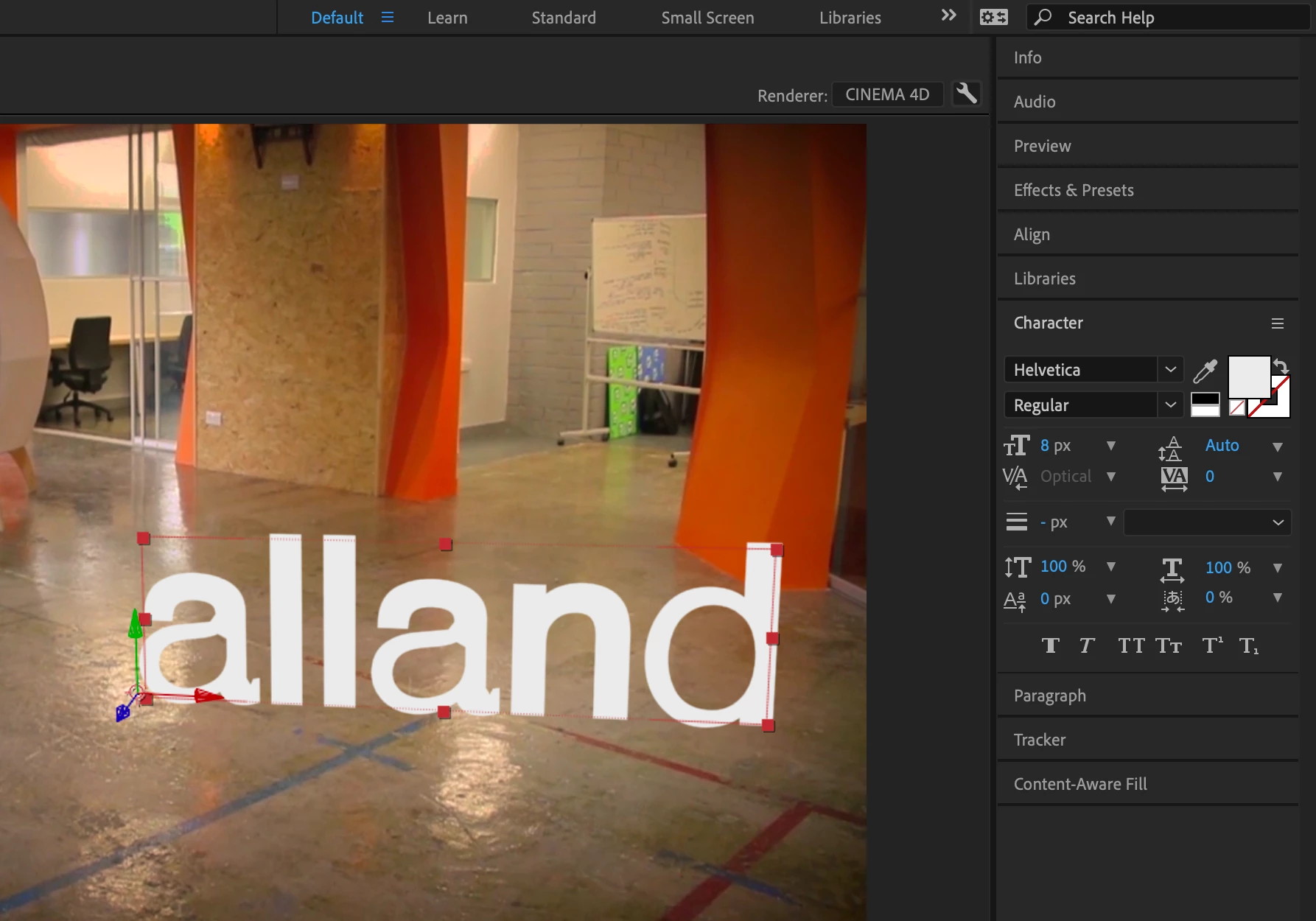Open the Character panel menu
Image resolution: width=1316 pixels, height=921 pixels.
coord(1278,323)
